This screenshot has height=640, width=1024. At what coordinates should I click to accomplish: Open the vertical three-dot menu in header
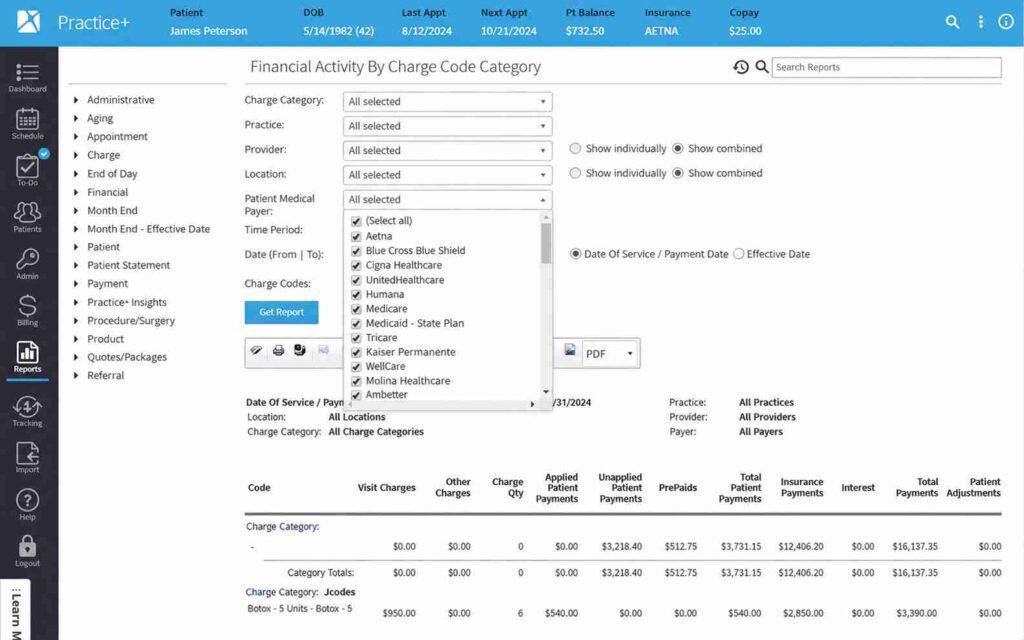[980, 22]
